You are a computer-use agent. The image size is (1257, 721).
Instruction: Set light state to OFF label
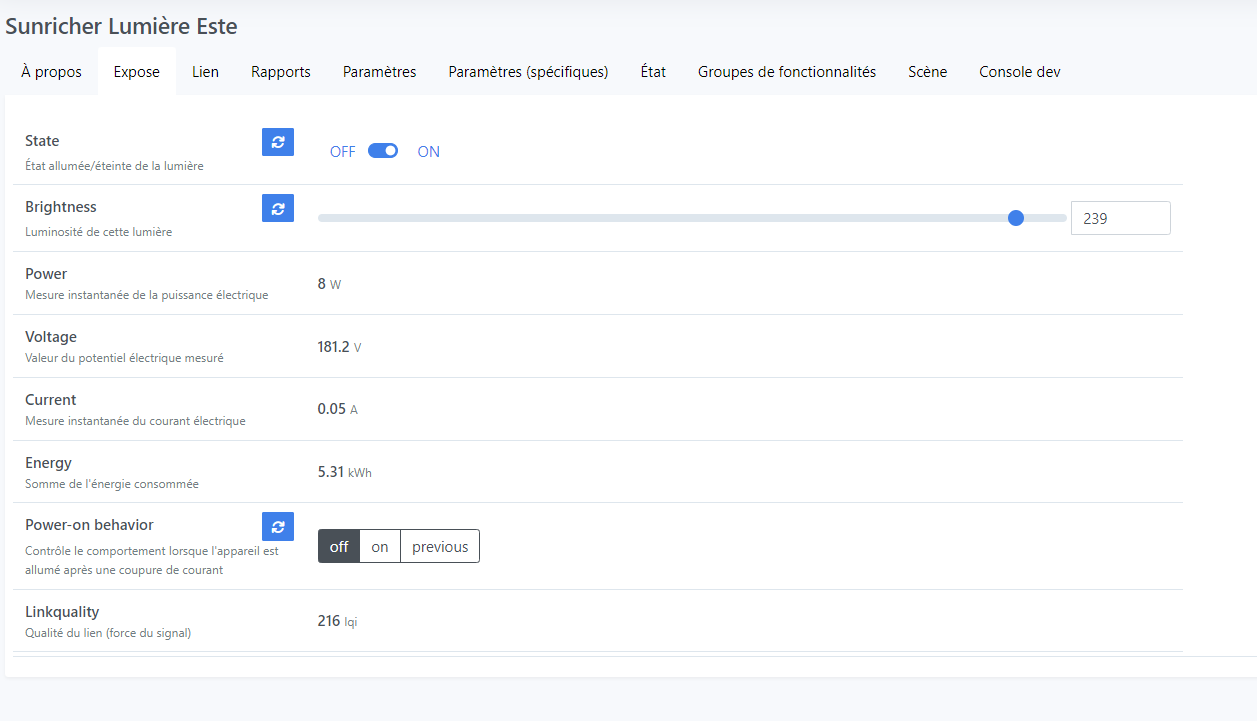[343, 152]
